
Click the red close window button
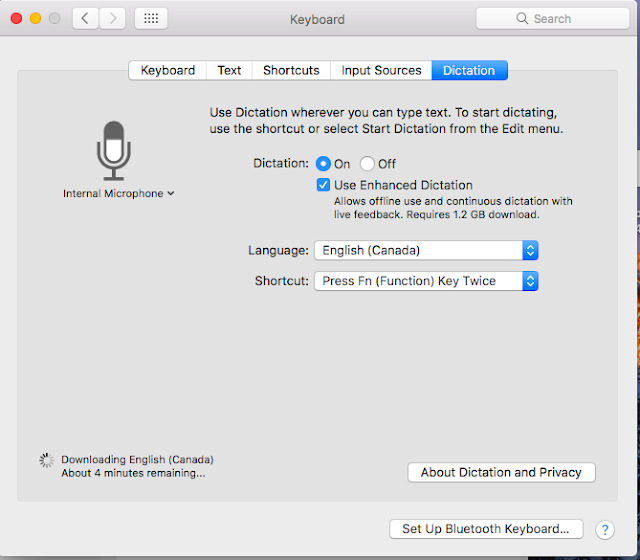point(16,18)
